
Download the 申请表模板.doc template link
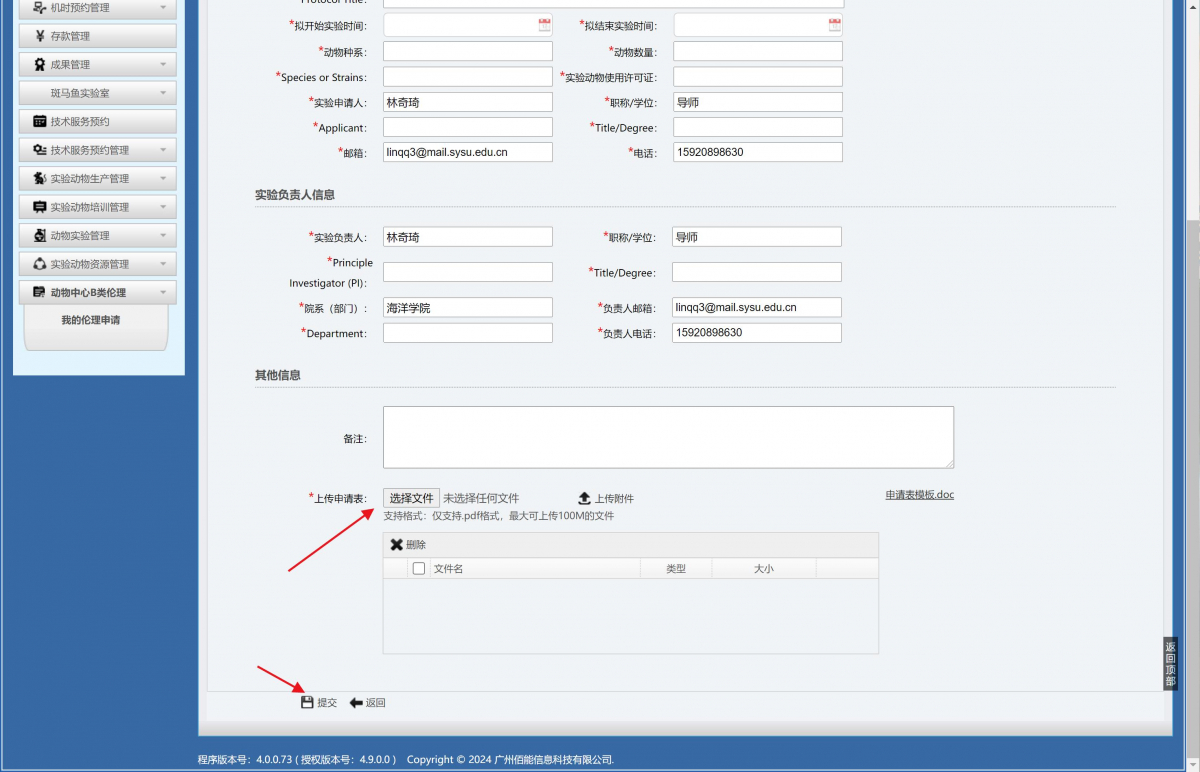(x=919, y=495)
